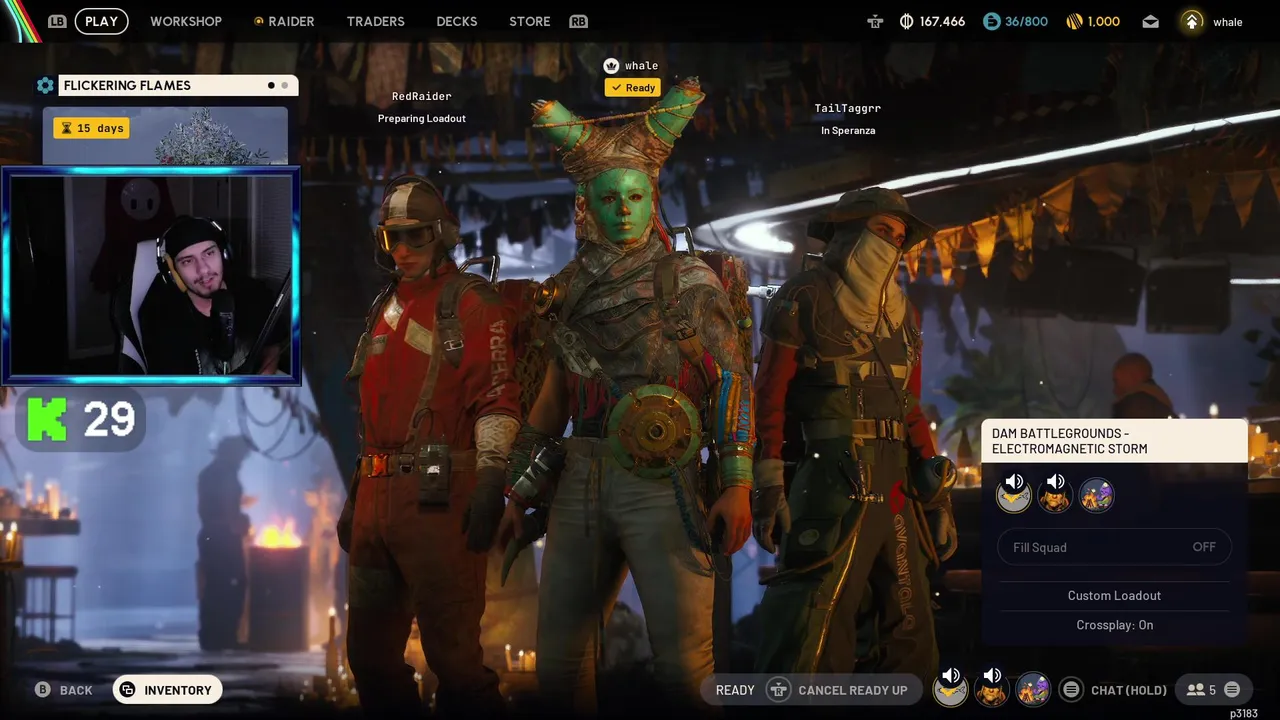Viewport: 1280px width, 720px height.
Task: Click the 15 days timer badge
Action: [91, 128]
